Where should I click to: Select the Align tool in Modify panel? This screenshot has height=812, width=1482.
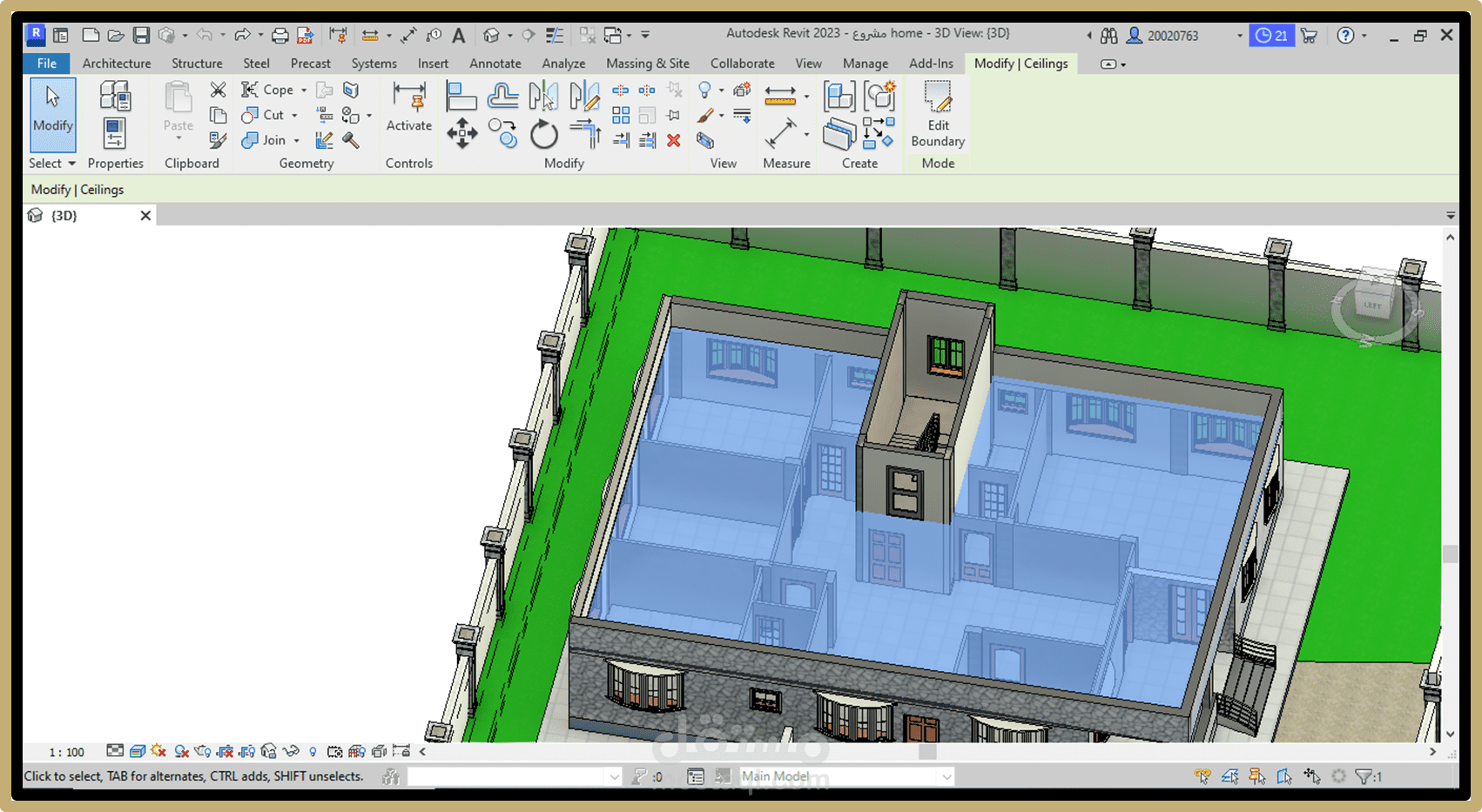pyautogui.click(x=461, y=96)
